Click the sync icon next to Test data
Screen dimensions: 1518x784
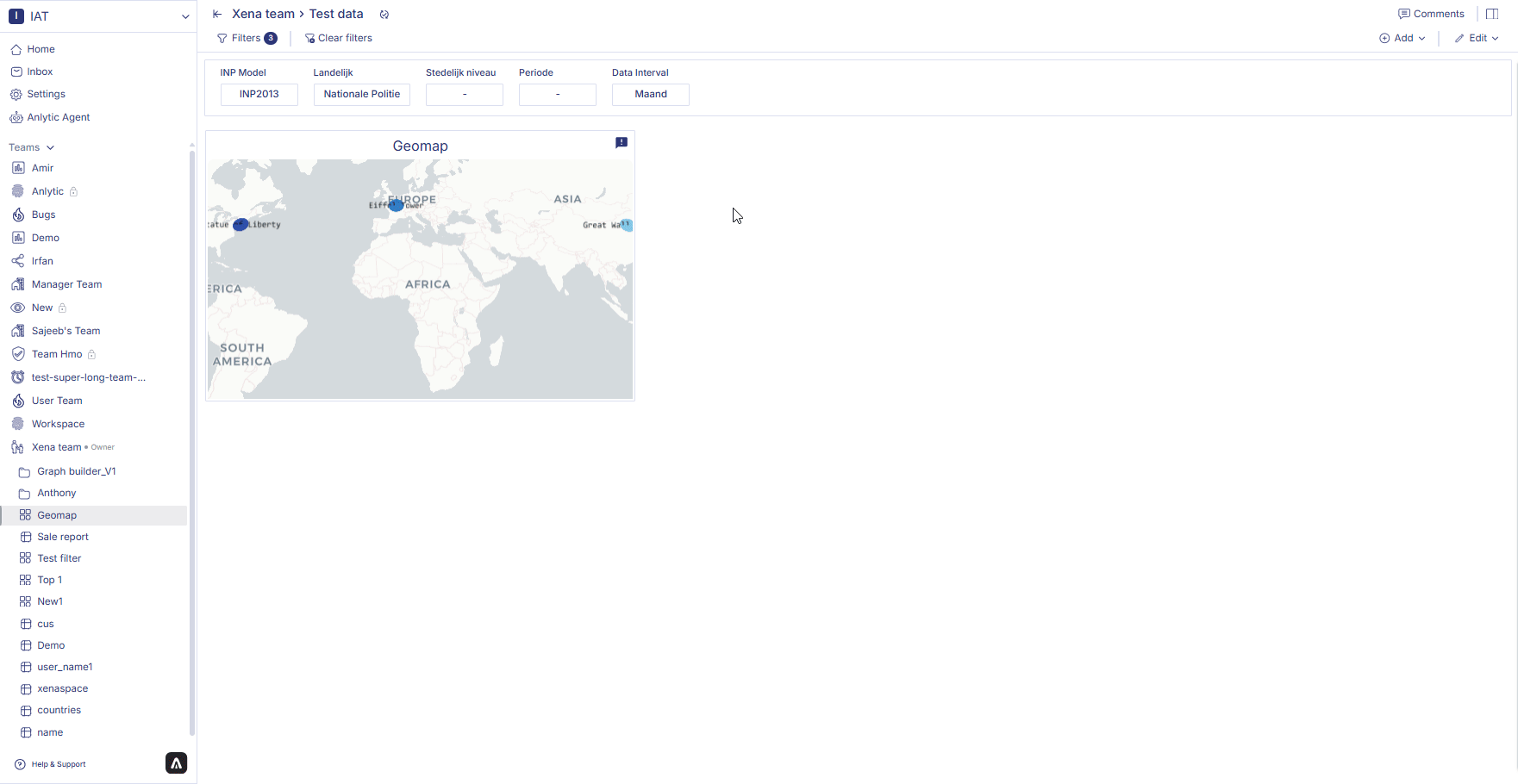[384, 15]
